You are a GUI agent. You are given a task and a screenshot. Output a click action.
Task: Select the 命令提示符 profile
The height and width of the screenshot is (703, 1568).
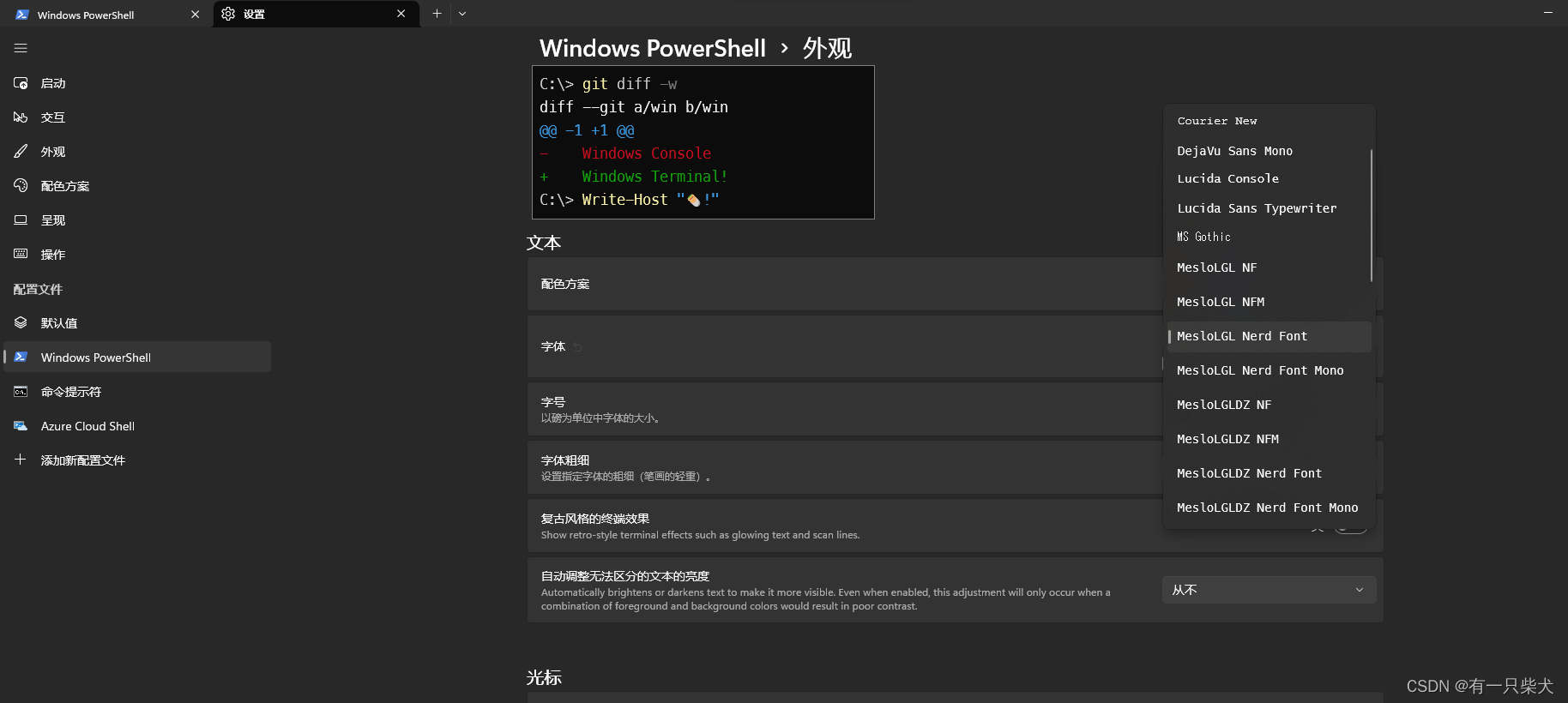[x=137, y=392]
